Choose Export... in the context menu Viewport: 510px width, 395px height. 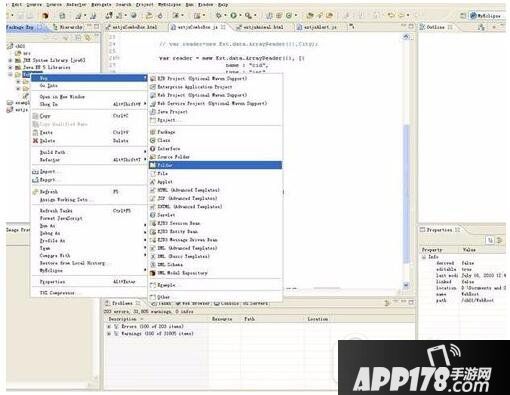point(89,180)
